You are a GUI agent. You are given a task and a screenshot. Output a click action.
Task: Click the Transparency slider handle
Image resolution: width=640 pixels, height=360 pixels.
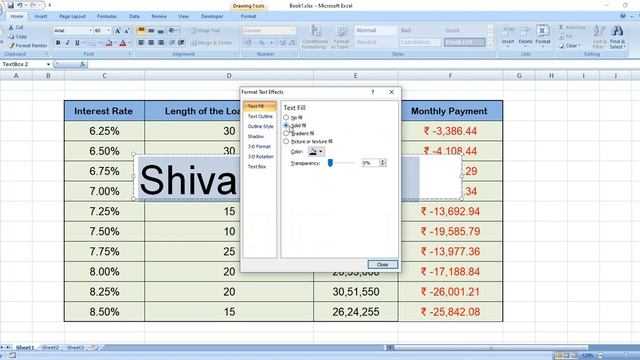[x=330, y=163]
